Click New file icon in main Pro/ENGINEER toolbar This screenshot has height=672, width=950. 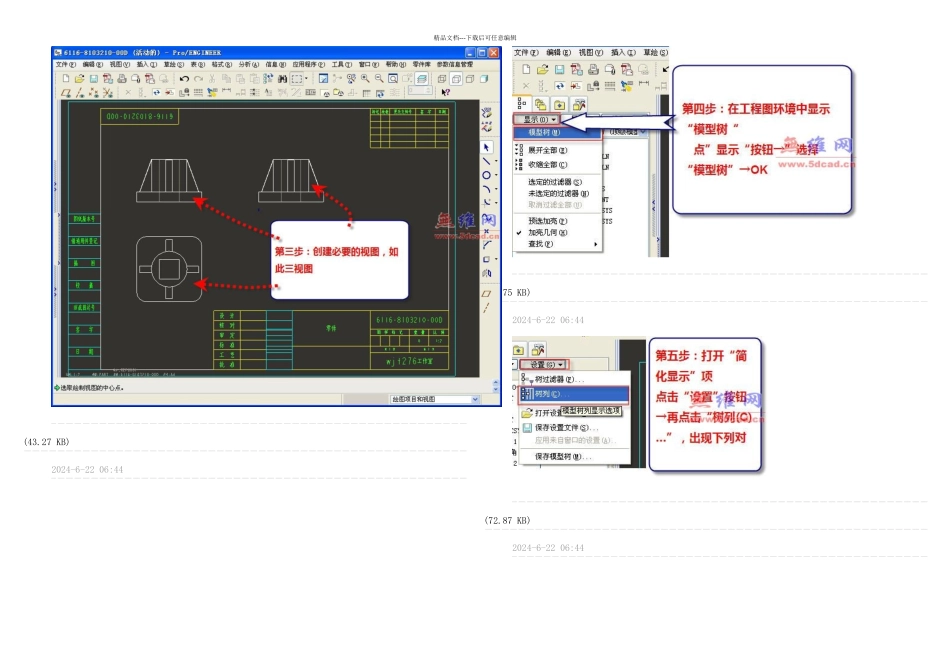tap(65, 79)
